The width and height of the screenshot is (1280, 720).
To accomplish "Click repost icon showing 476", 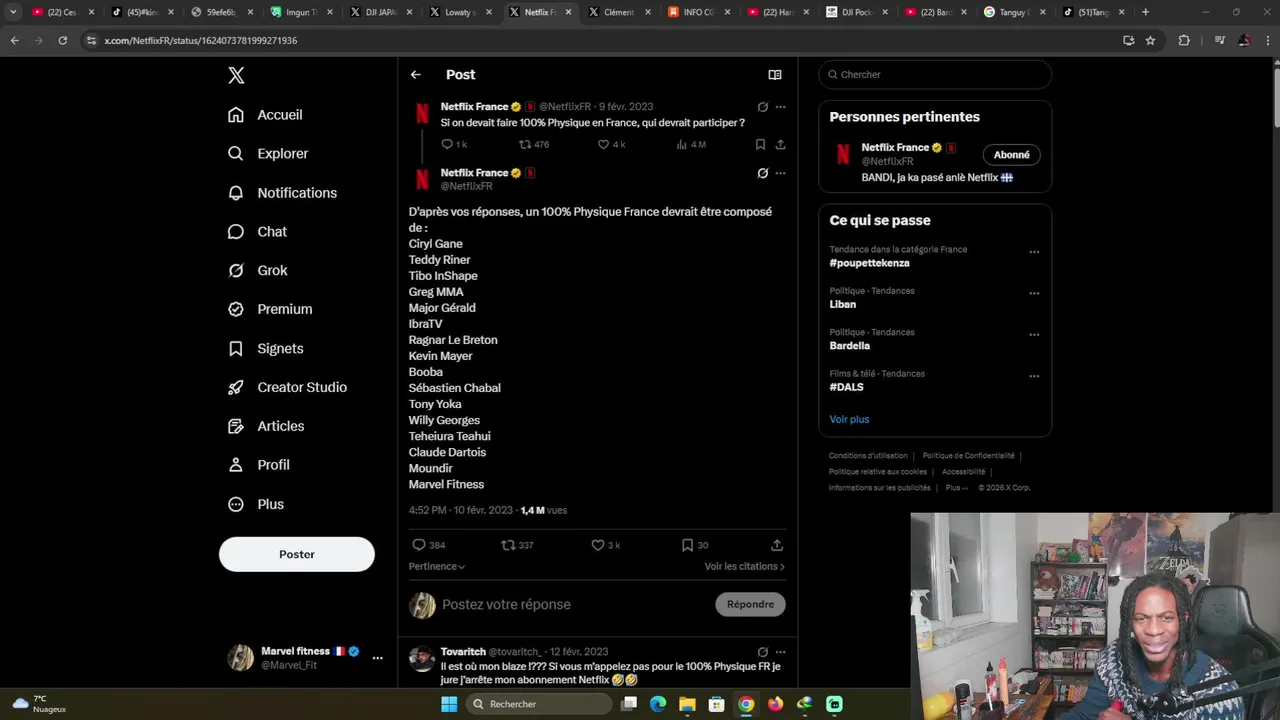I will coord(525,144).
